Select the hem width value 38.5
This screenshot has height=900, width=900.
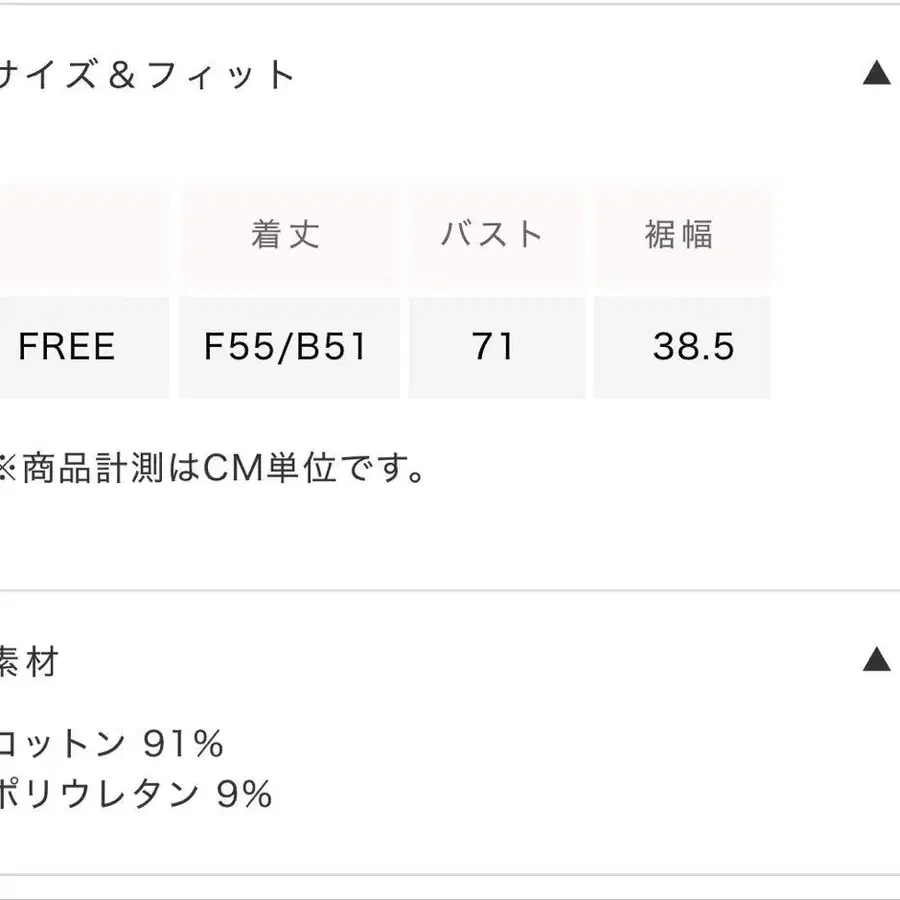tap(693, 346)
